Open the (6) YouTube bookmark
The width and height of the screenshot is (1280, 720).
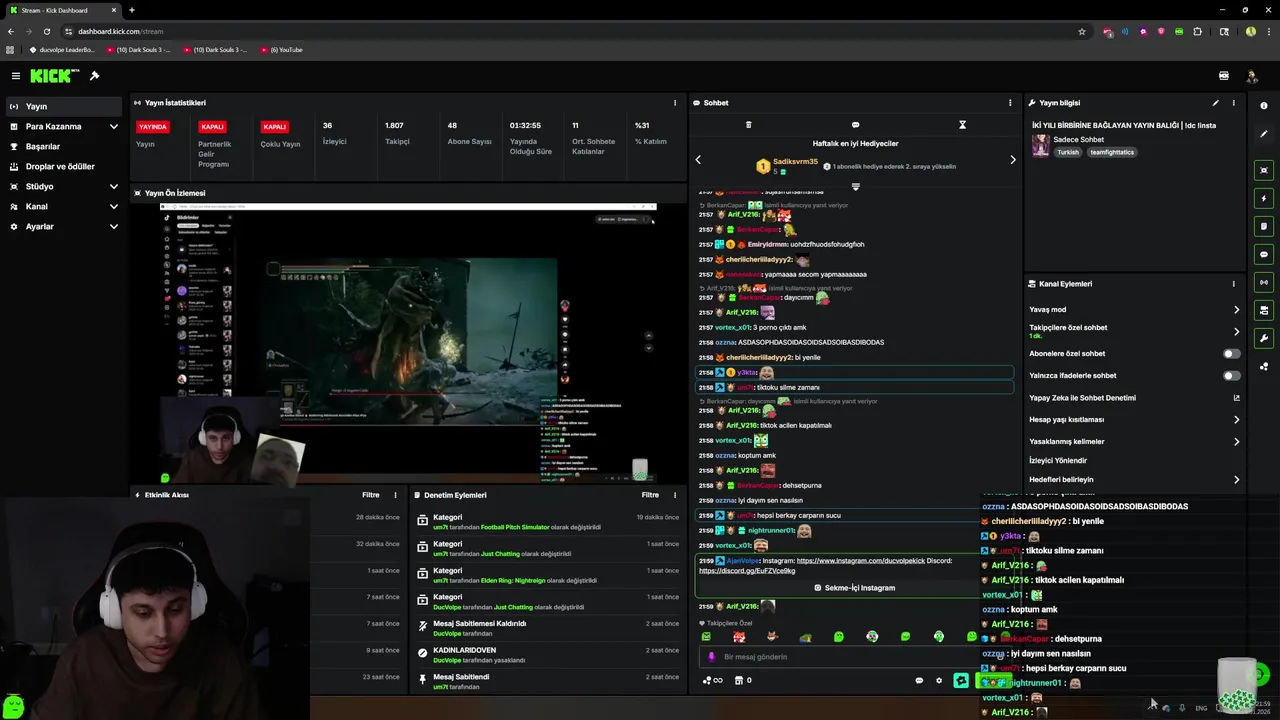[x=282, y=50]
